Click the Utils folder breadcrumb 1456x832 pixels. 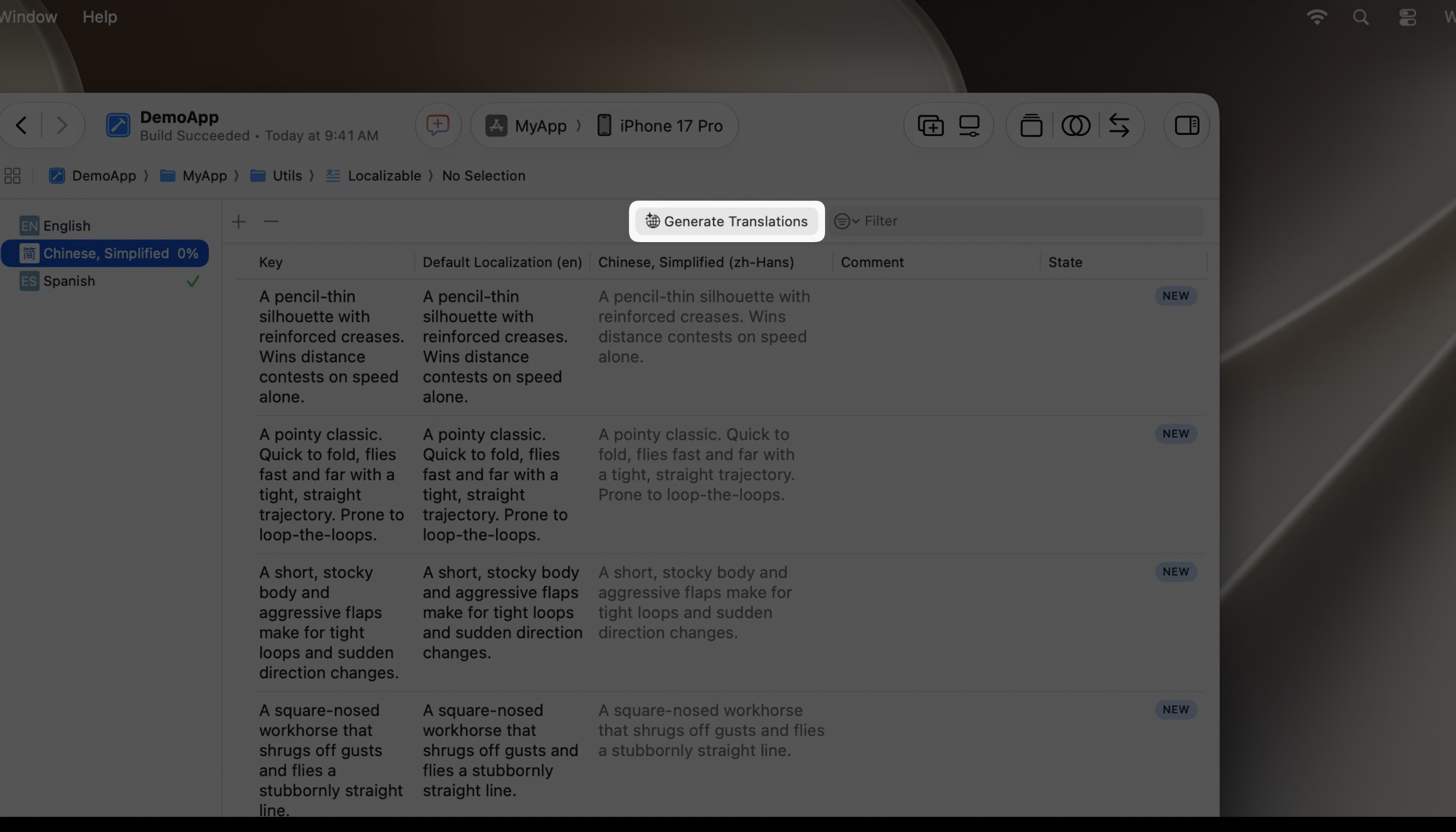point(276,175)
